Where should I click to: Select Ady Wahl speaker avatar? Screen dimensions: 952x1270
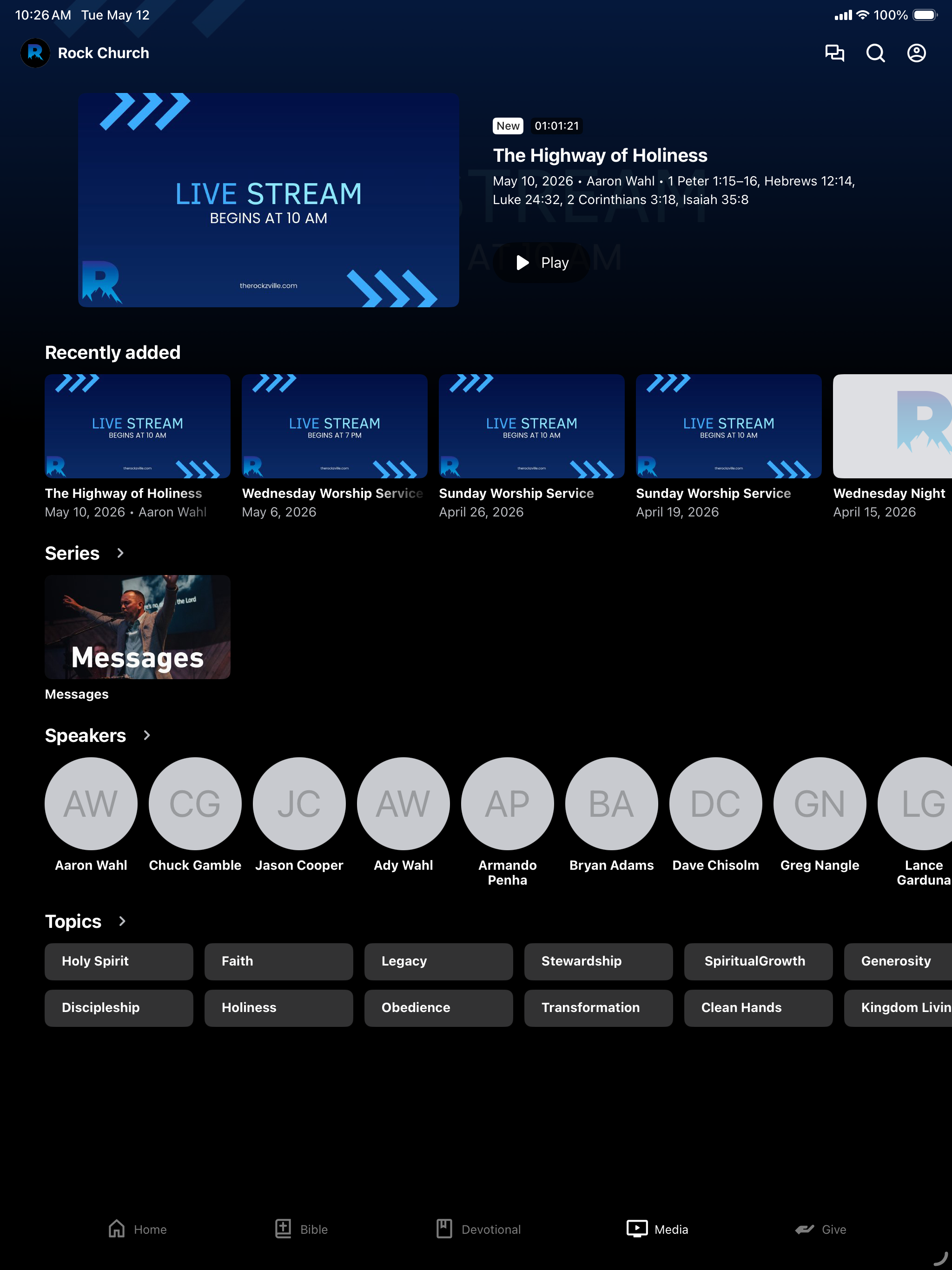coord(403,803)
